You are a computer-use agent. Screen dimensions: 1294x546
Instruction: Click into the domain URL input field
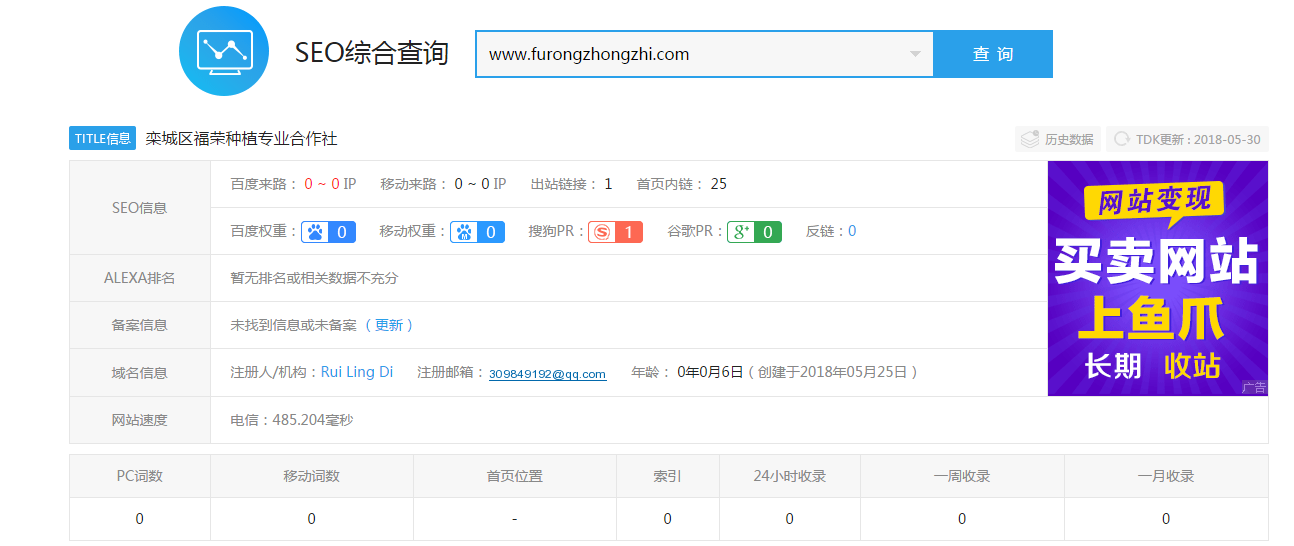coord(690,54)
